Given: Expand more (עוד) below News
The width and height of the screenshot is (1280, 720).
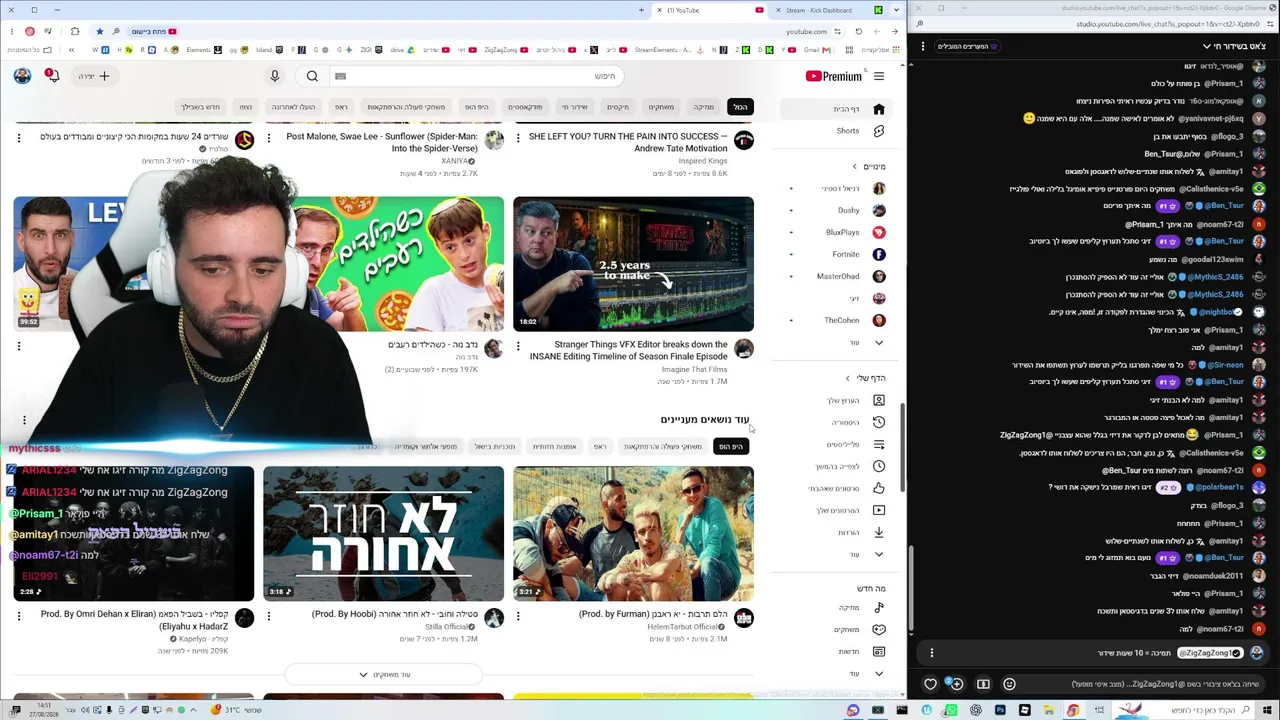Looking at the screenshot, I should 835,673.
